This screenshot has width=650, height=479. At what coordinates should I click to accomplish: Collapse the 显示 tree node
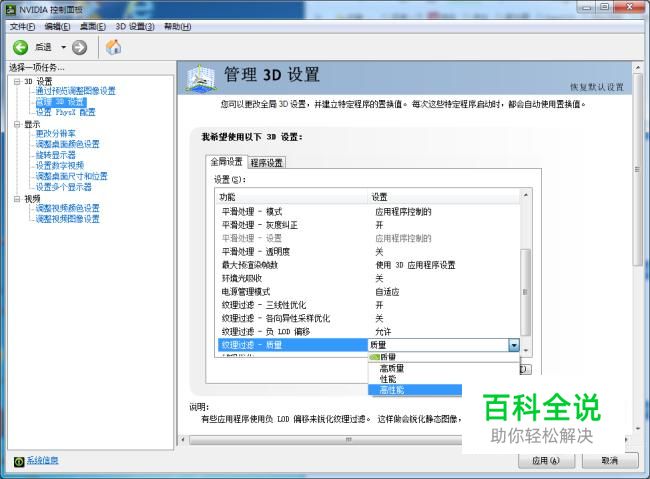tap(17, 124)
